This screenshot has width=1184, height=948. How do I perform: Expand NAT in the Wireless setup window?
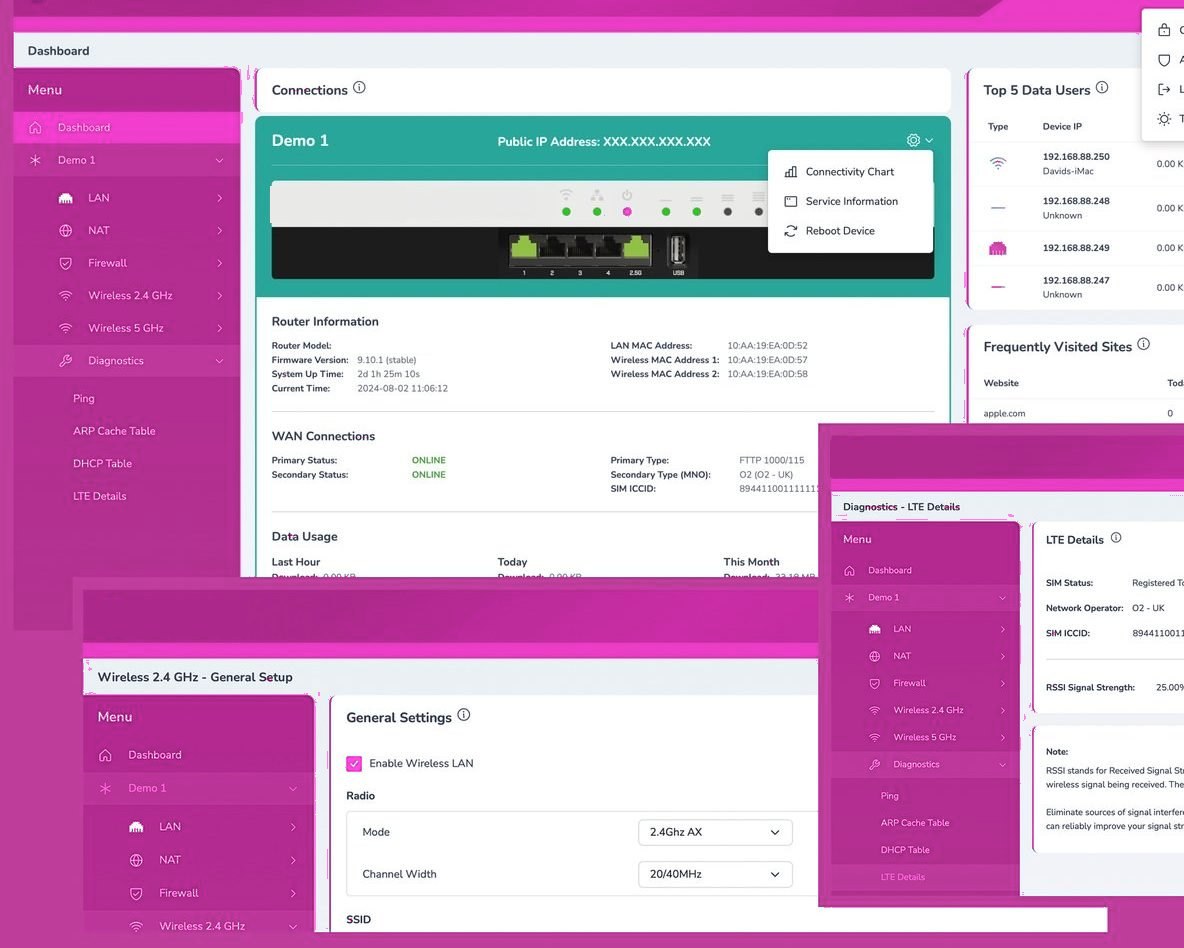click(x=199, y=860)
